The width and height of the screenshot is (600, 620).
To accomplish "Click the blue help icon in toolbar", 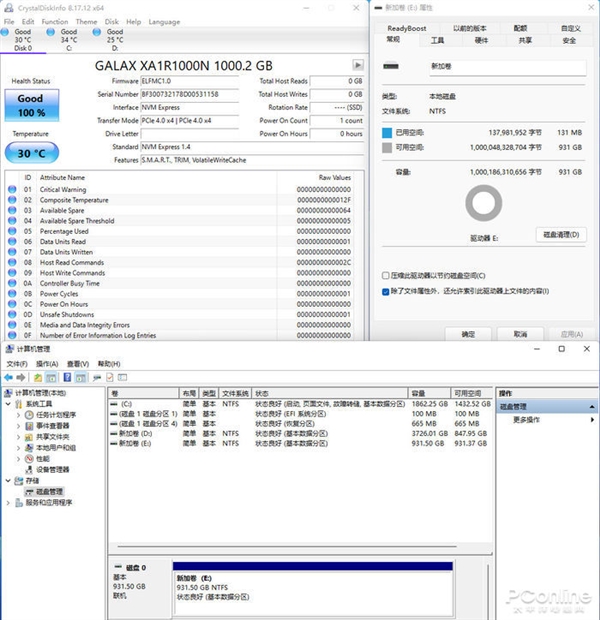I will coord(68,378).
